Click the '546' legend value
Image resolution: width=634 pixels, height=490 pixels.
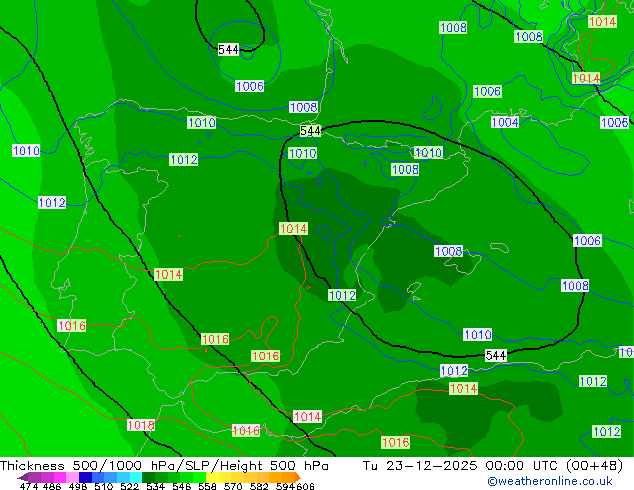(182, 486)
